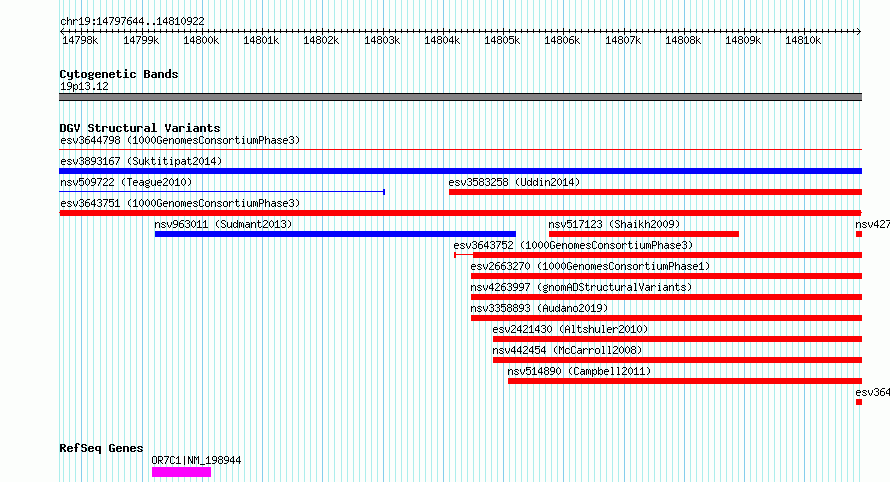
Task: Click the 14800k ruler tick label
Action: [x=201, y=41]
